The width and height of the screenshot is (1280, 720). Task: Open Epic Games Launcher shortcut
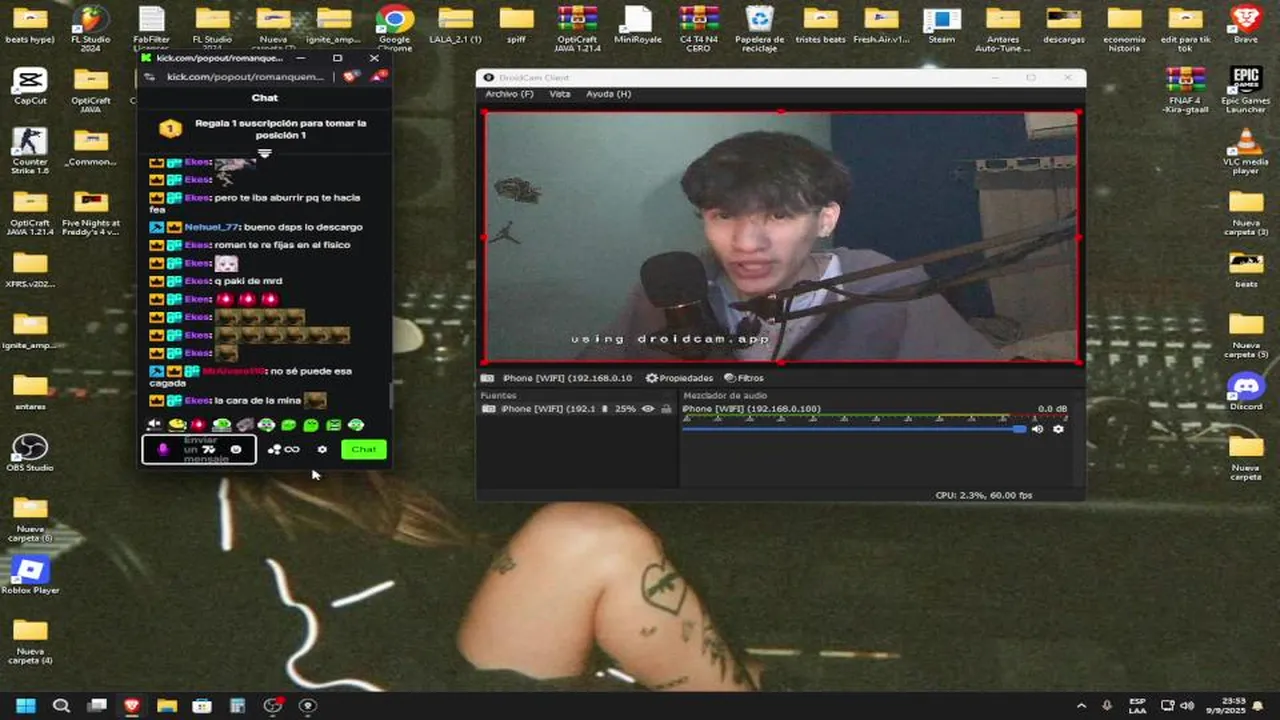tap(1246, 90)
